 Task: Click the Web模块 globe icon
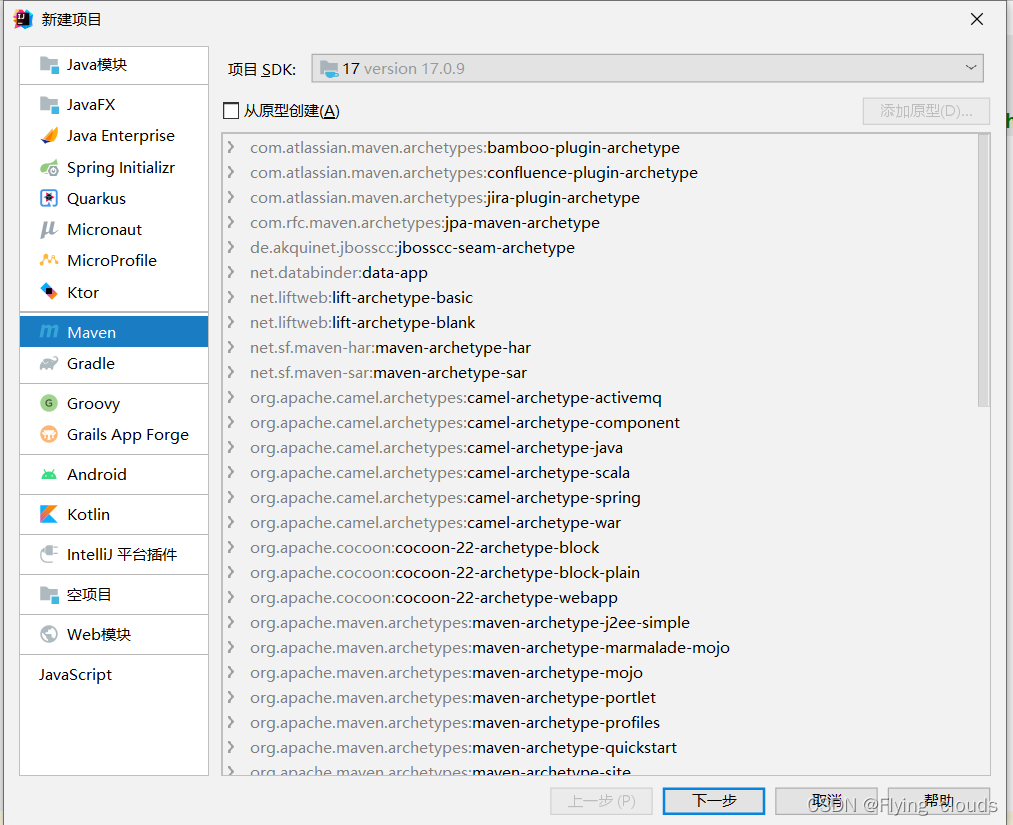[49, 634]
